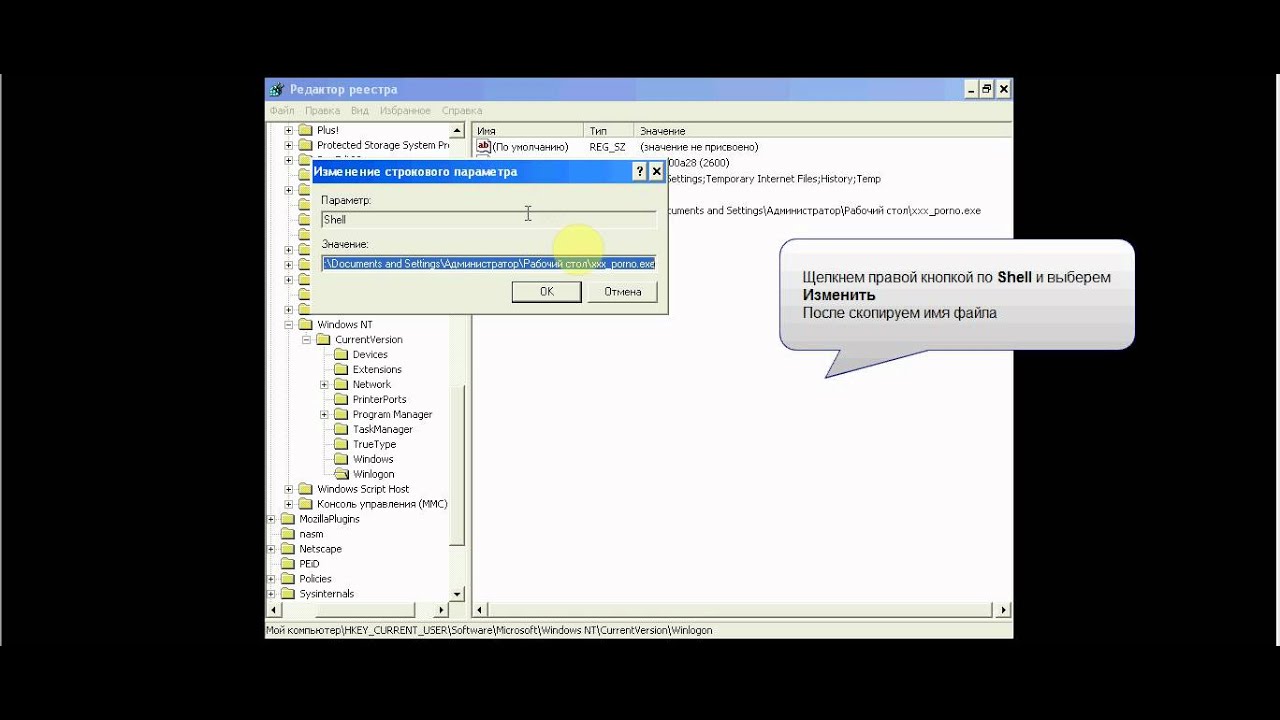This screenshot has width=1280, height=720.
Task: Click the CurrentVersion folder icon
Action: (x=323, y=339)
